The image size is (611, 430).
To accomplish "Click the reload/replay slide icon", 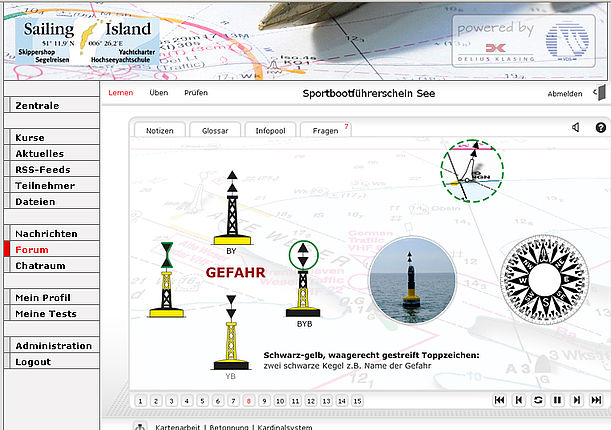I will coord(538,400).
